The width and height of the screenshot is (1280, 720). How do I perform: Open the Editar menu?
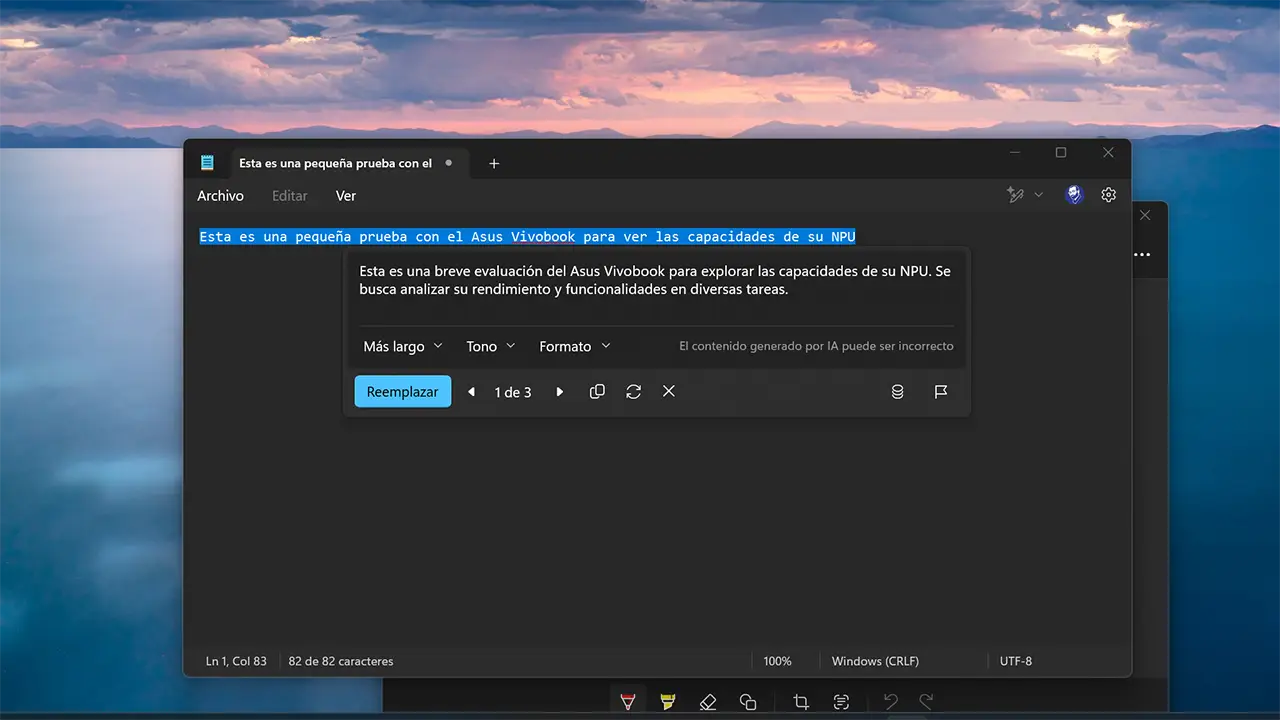[290, 196]
